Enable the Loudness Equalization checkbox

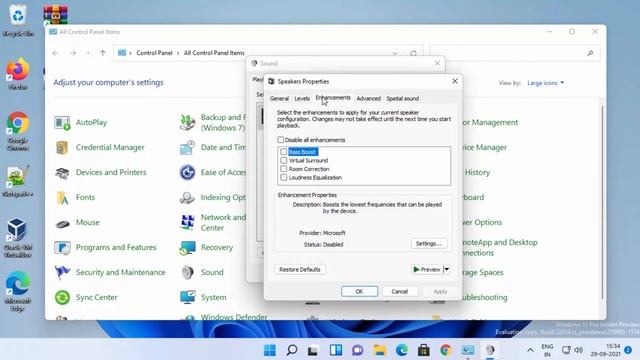[284, 178]
